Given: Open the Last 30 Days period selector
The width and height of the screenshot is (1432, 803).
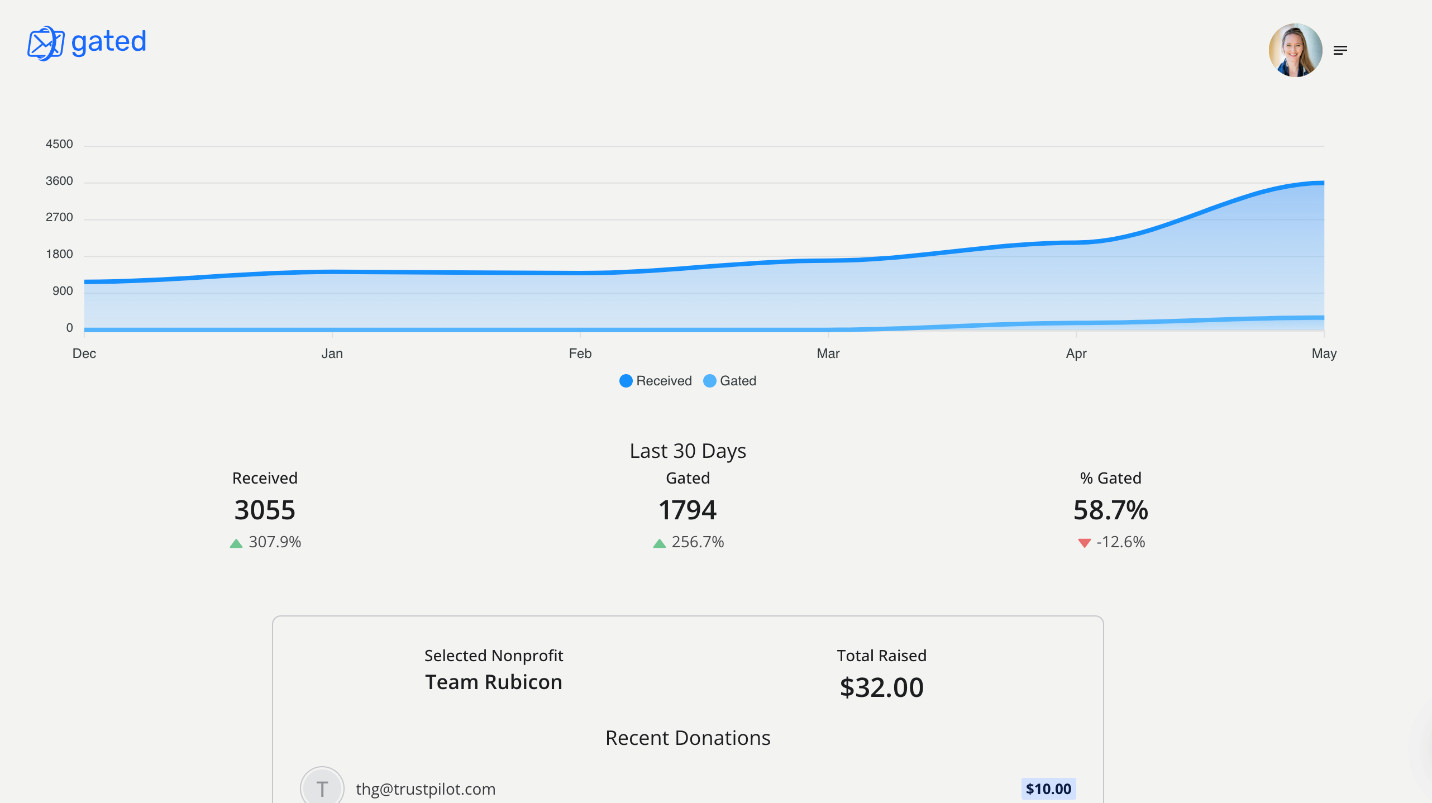Looking at the screenshot, I should point(688,451).
